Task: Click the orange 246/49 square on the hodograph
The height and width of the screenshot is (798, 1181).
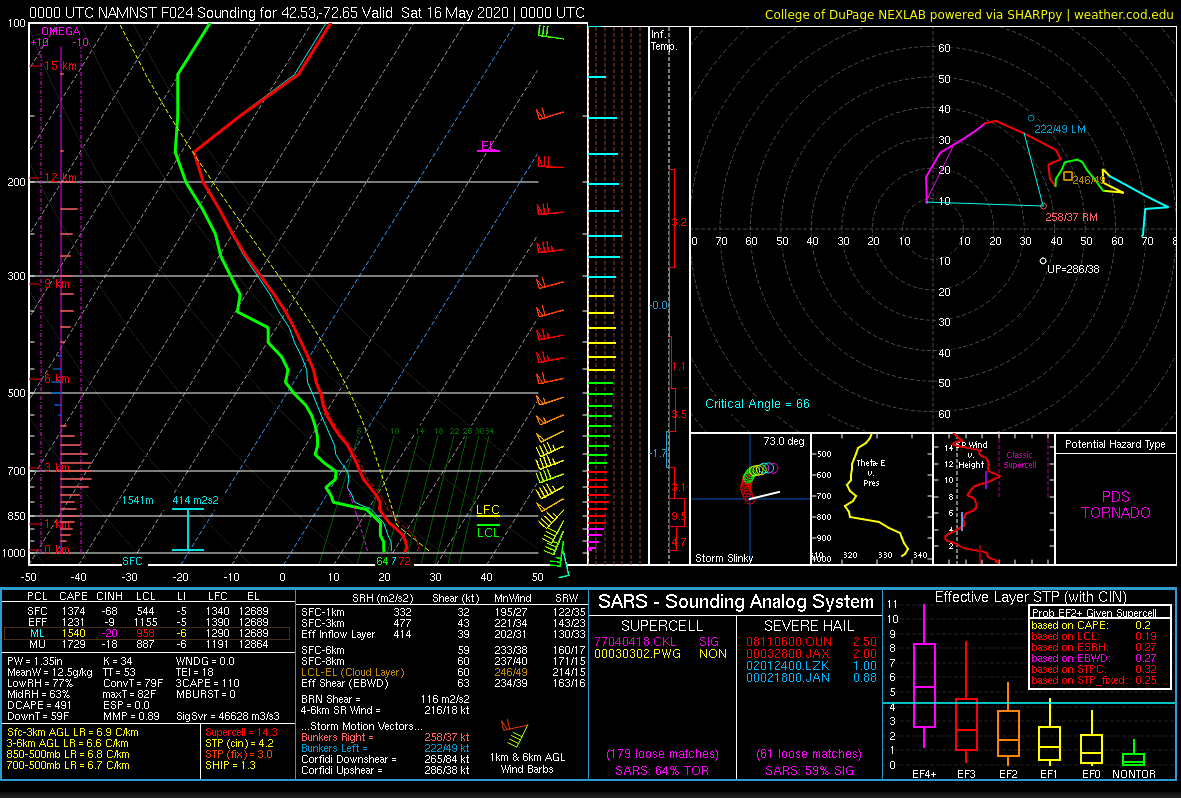Action: [x=1068, y=176]
